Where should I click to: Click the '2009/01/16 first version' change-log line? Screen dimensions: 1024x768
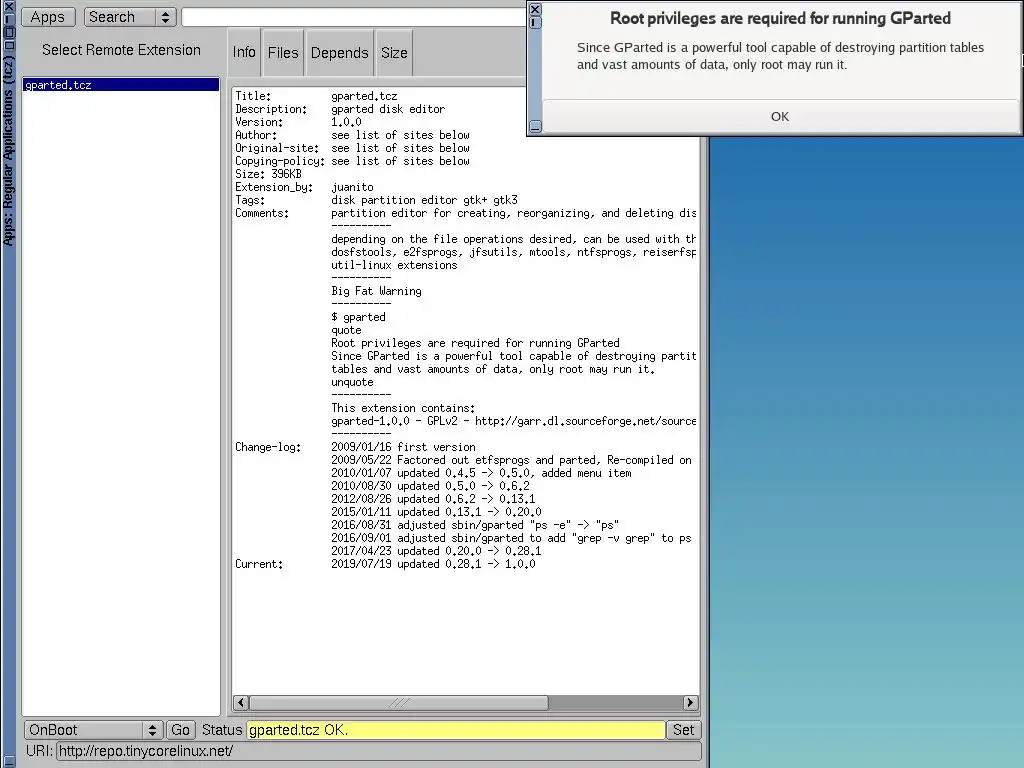tap(403, 447)
